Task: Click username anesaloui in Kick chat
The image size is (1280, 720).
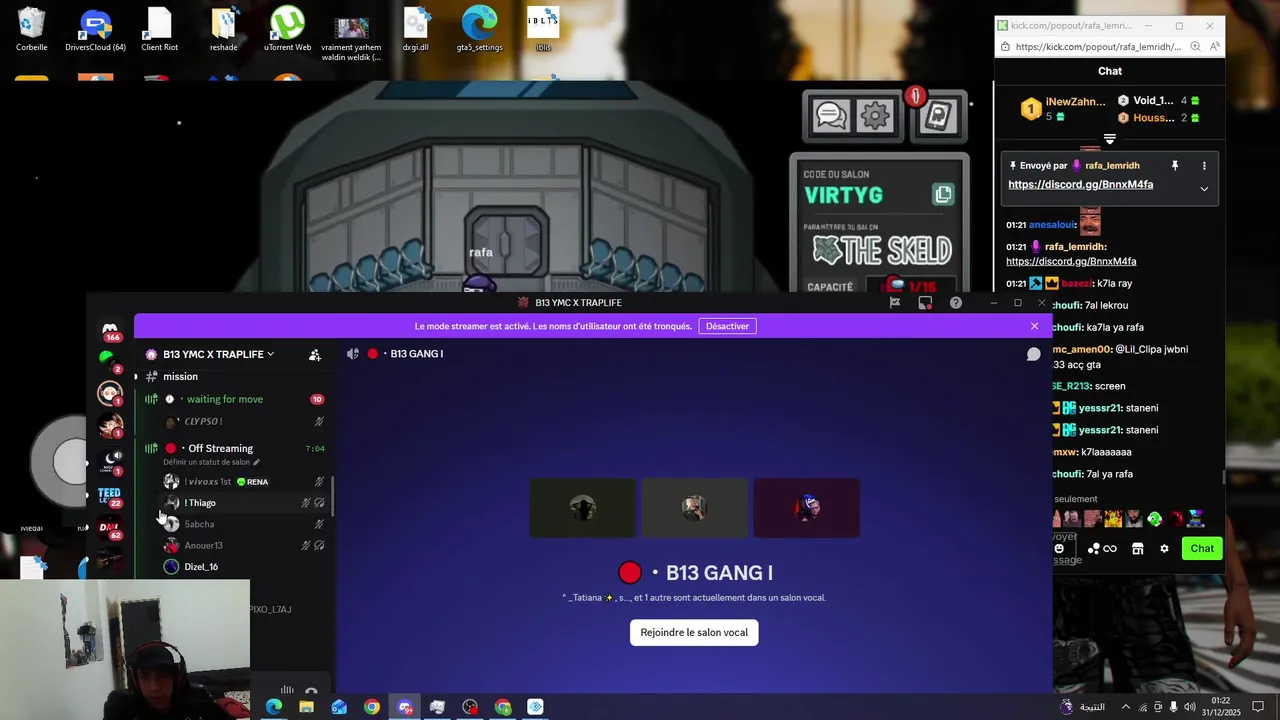Action: coord(1052,225)
